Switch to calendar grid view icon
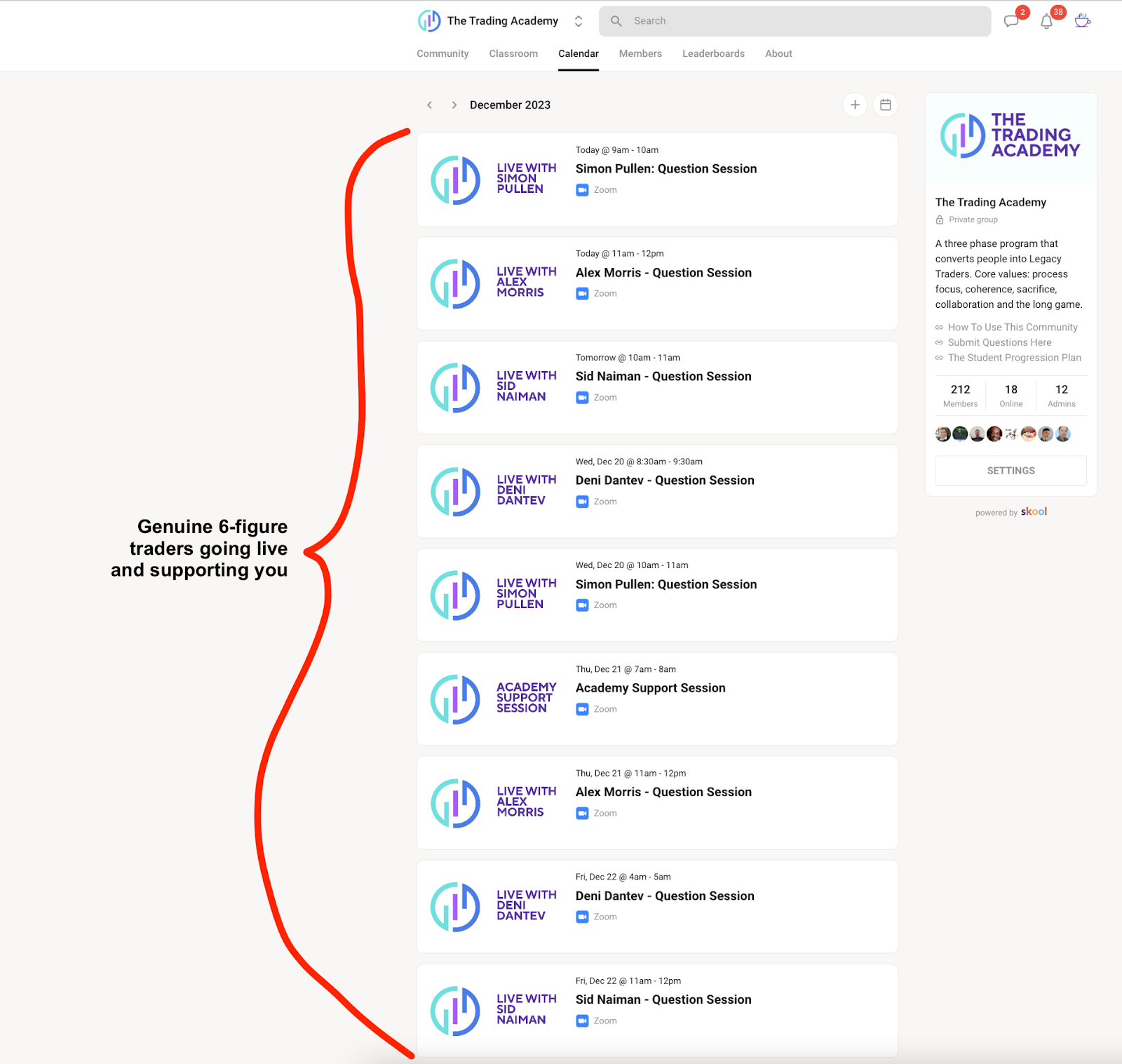 886,105
